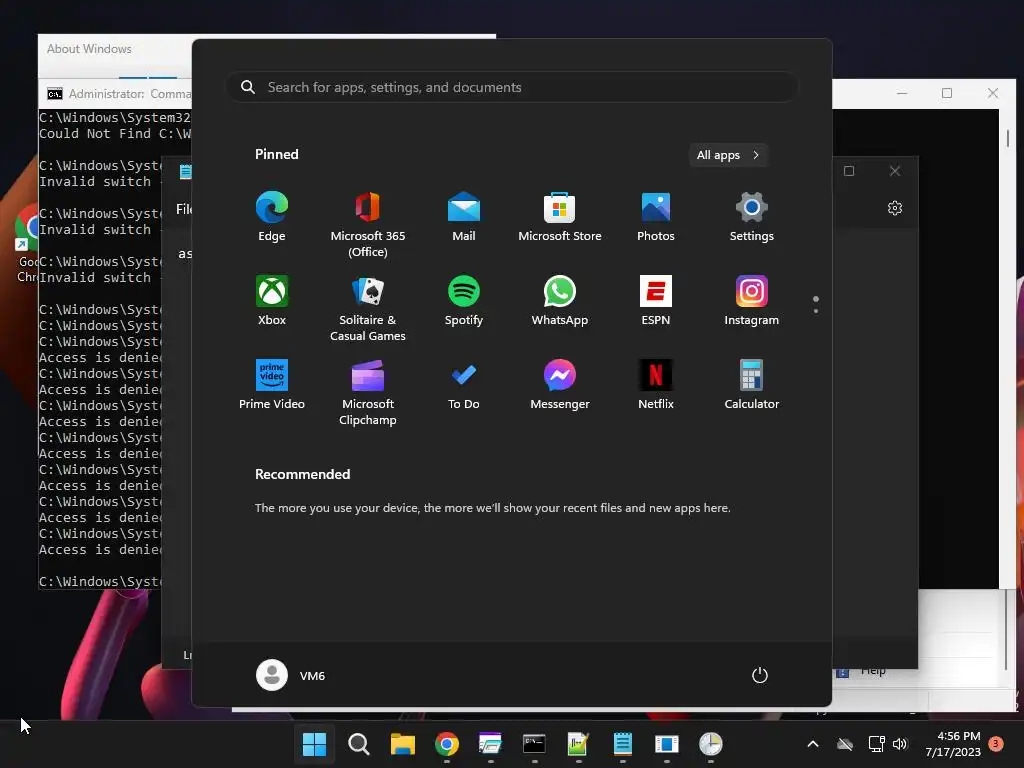This screenshot has width=1024, height=768.
Task: Switch to Command Prompt on taskbar
Action: [x=534, y=744]
